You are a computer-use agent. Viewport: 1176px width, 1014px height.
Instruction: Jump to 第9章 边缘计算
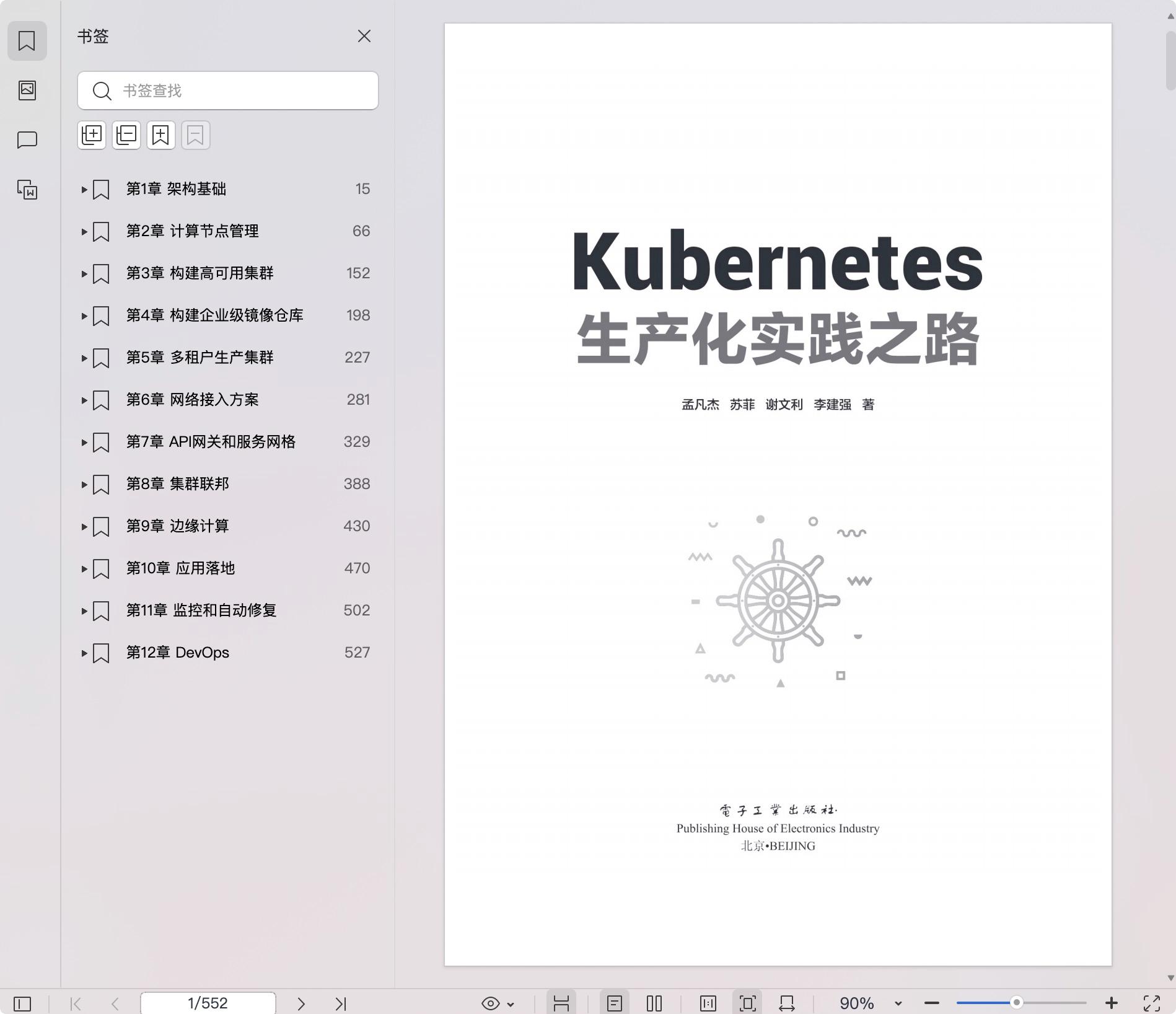pos(178,526)
